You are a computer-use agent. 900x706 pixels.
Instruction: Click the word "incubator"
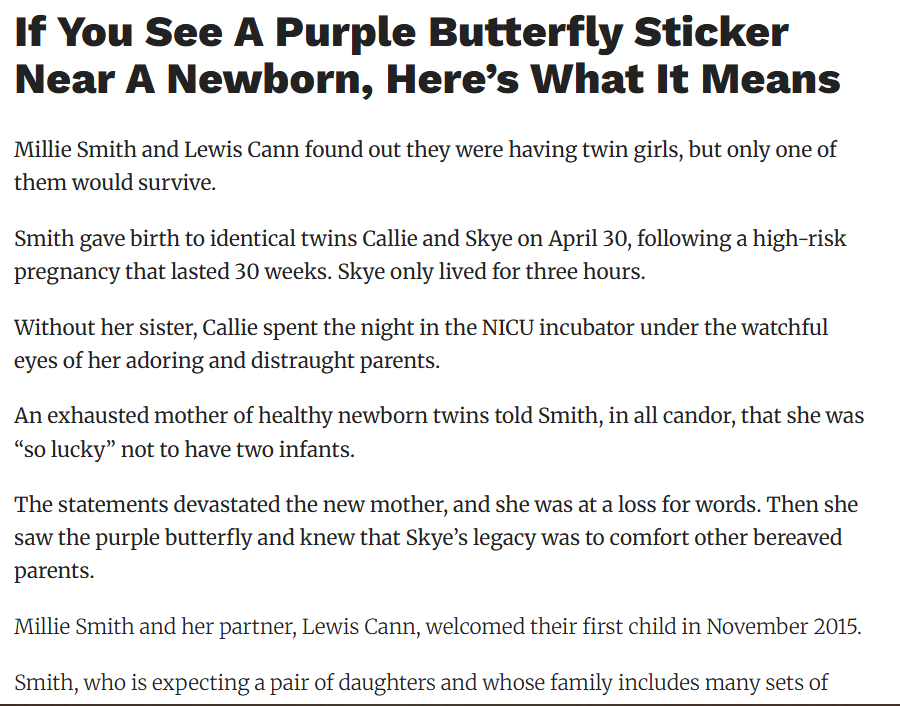click(591, 328)
